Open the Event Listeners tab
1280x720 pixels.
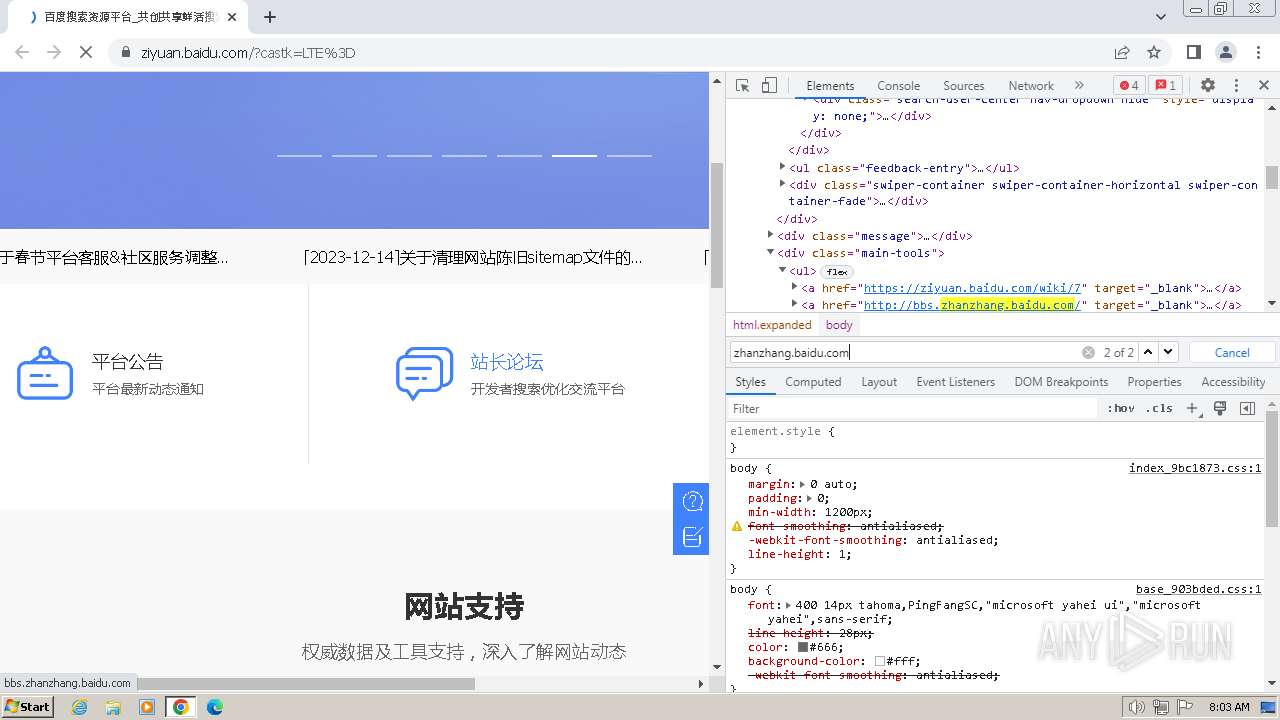(955, 382)
